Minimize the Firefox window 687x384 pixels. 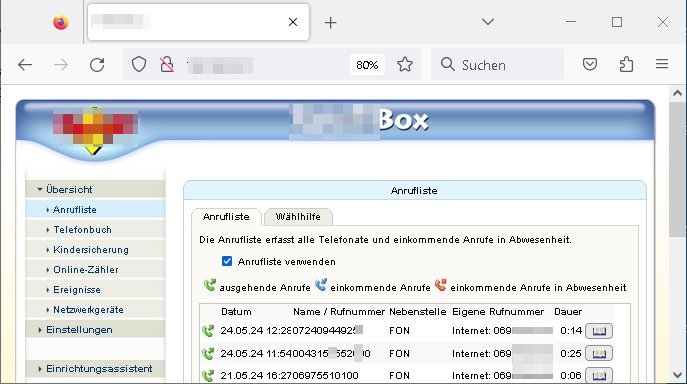click(571, 21)
